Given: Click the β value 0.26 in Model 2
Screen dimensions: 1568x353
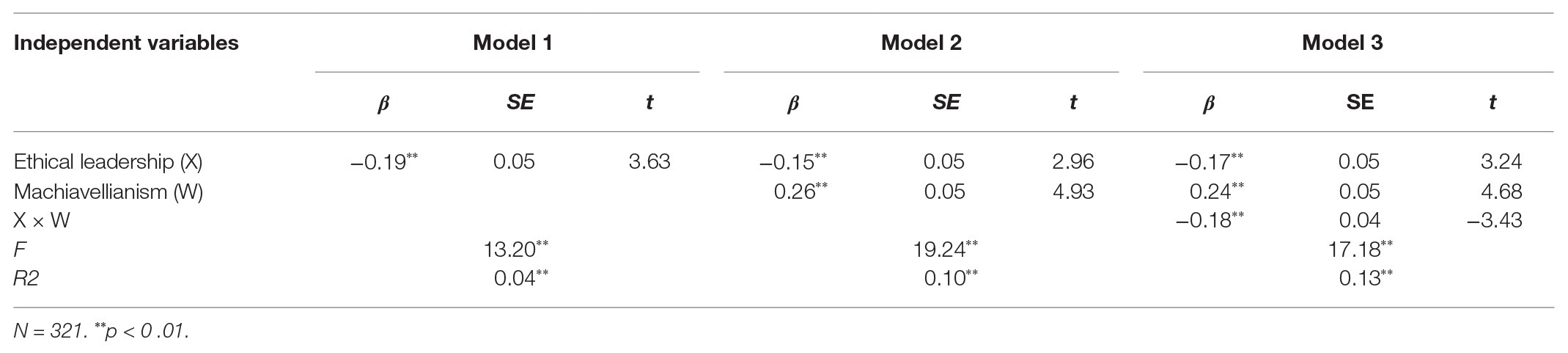Looking at the screenshot, I should pos(795,192).
